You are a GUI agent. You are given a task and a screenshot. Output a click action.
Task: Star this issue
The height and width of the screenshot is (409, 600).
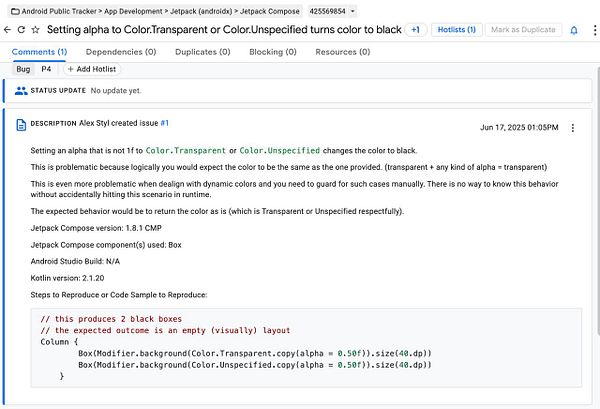[x=35, y=29]
